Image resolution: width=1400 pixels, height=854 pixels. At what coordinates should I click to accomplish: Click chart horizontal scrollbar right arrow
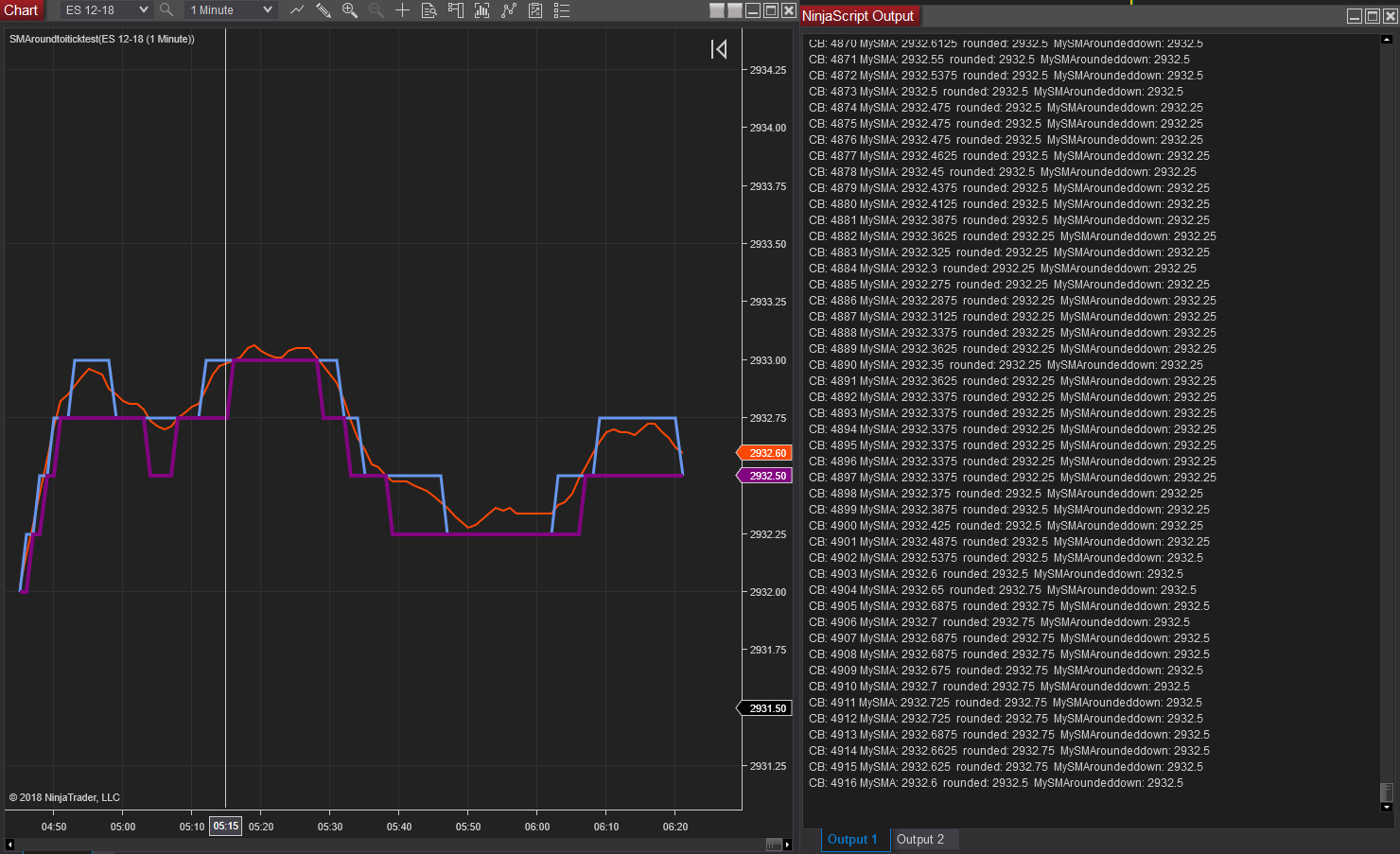click(x=788, y=845)
